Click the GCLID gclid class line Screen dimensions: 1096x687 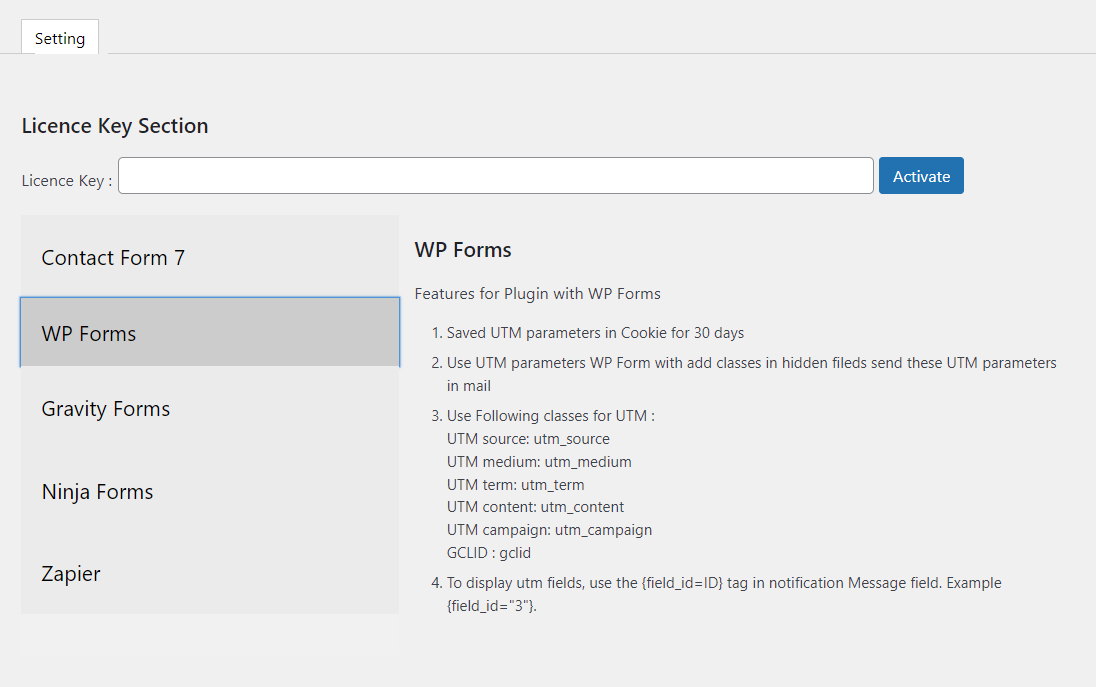(487, 552)
